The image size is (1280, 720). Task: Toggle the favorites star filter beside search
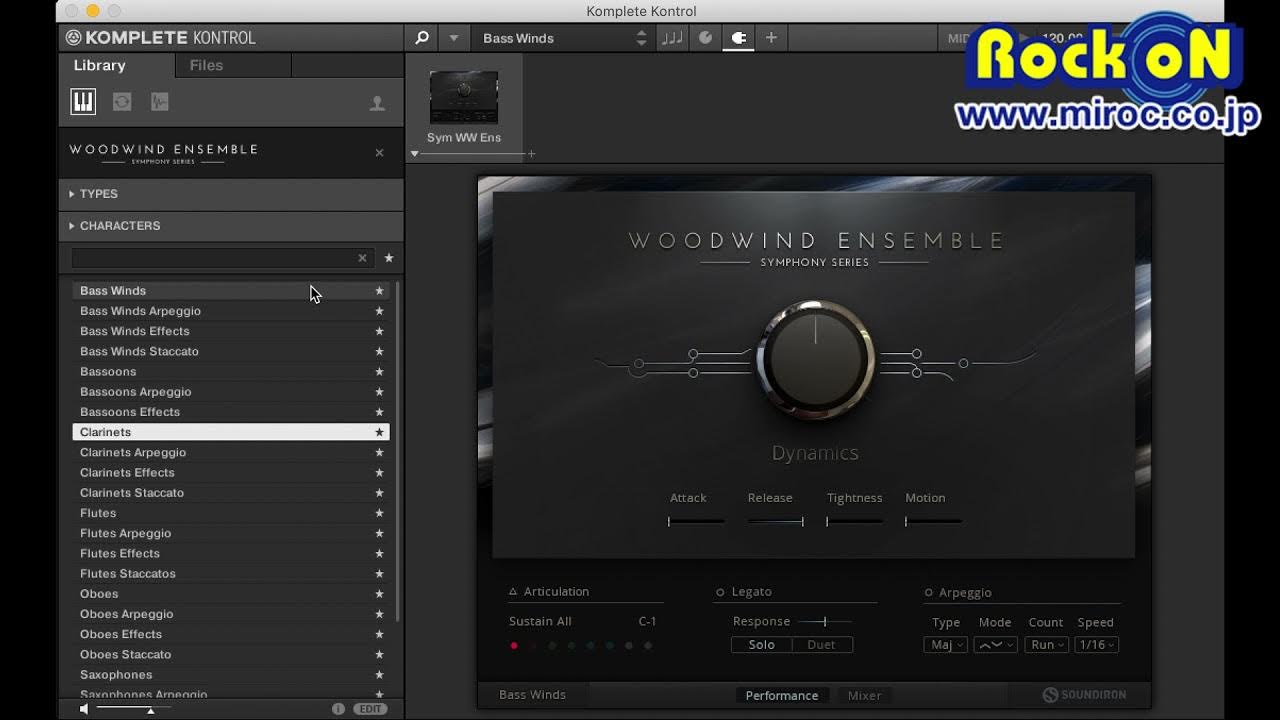389,258
